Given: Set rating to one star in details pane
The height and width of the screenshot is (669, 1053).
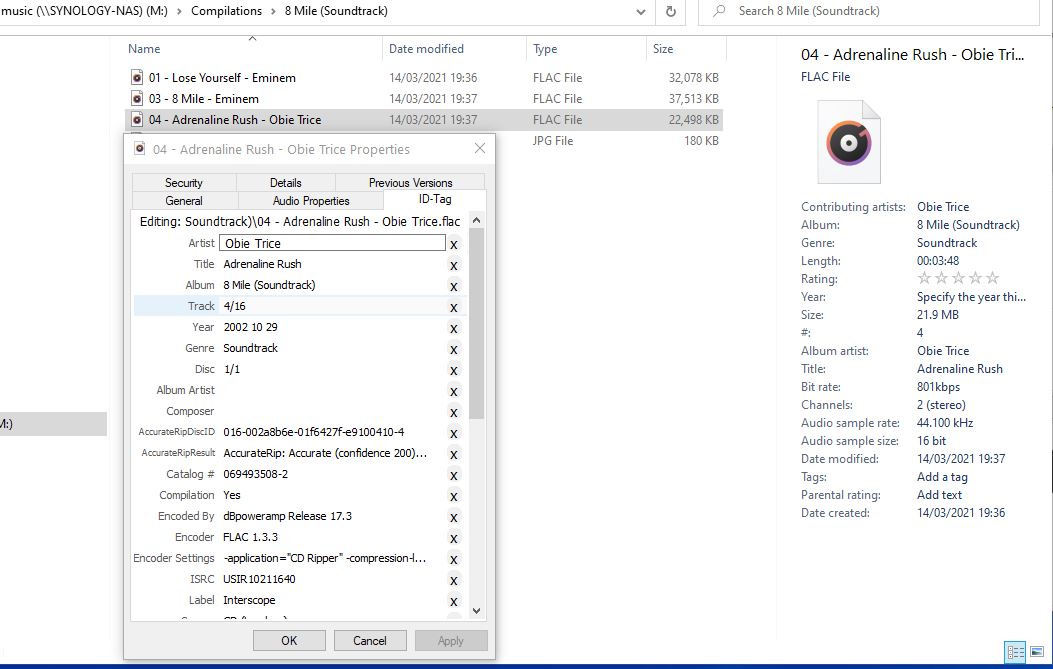Looking at the screenshot, I should click(x=924, y=278).
